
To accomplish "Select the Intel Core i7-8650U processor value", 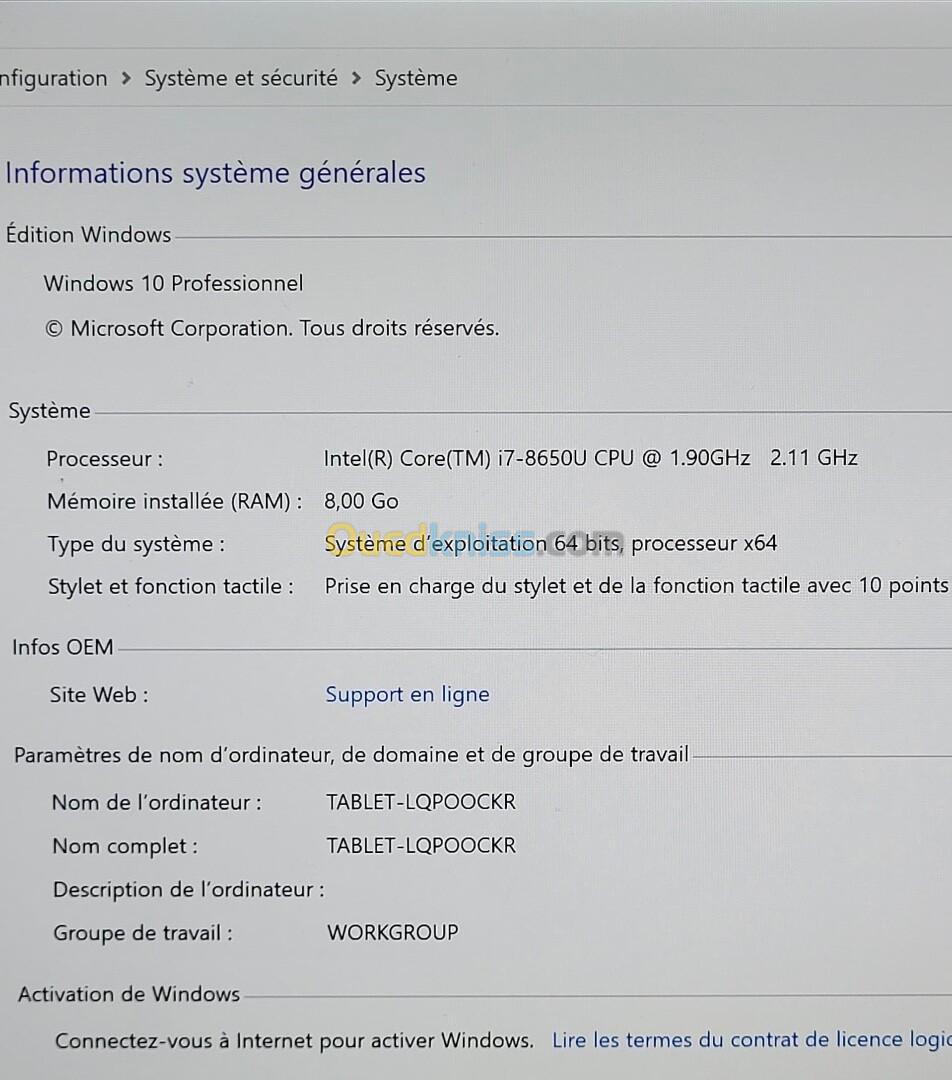I will (x=590, y=458).
